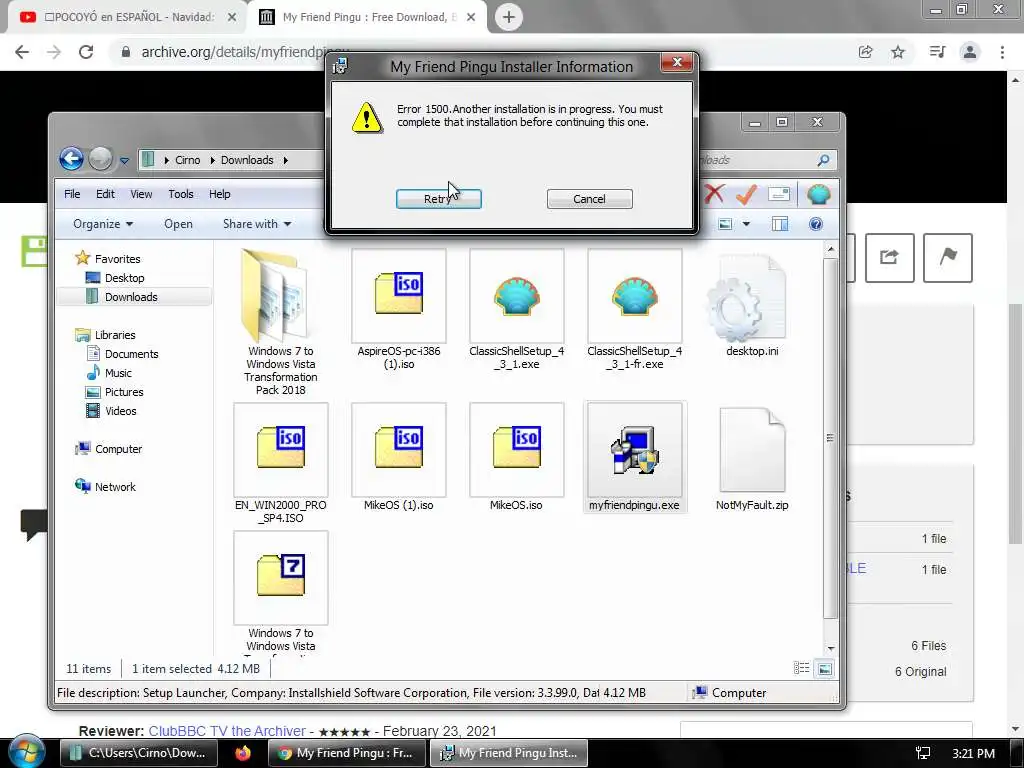This screenshot has width=1024, height=768.
Task: Select NotMyFault.zip file
Action: (x=752, y=458)
